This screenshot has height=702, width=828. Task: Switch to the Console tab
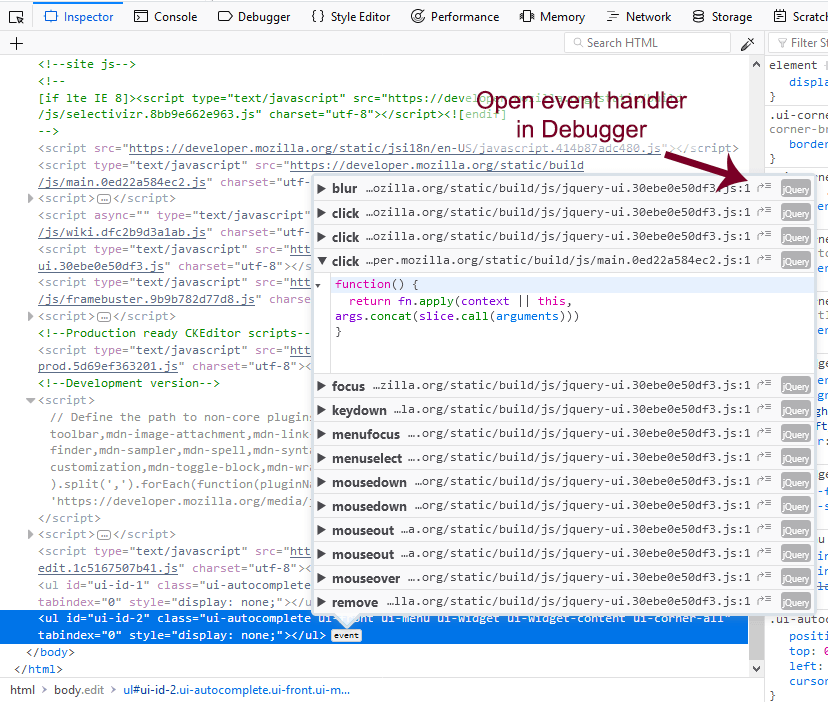165,16
